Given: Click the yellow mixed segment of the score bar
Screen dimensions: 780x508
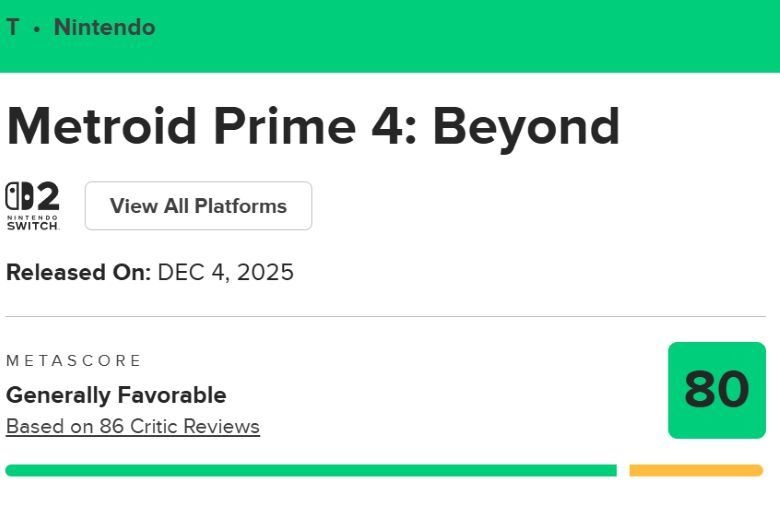Looking at the screenshot, I should click(x=695, y=470).
